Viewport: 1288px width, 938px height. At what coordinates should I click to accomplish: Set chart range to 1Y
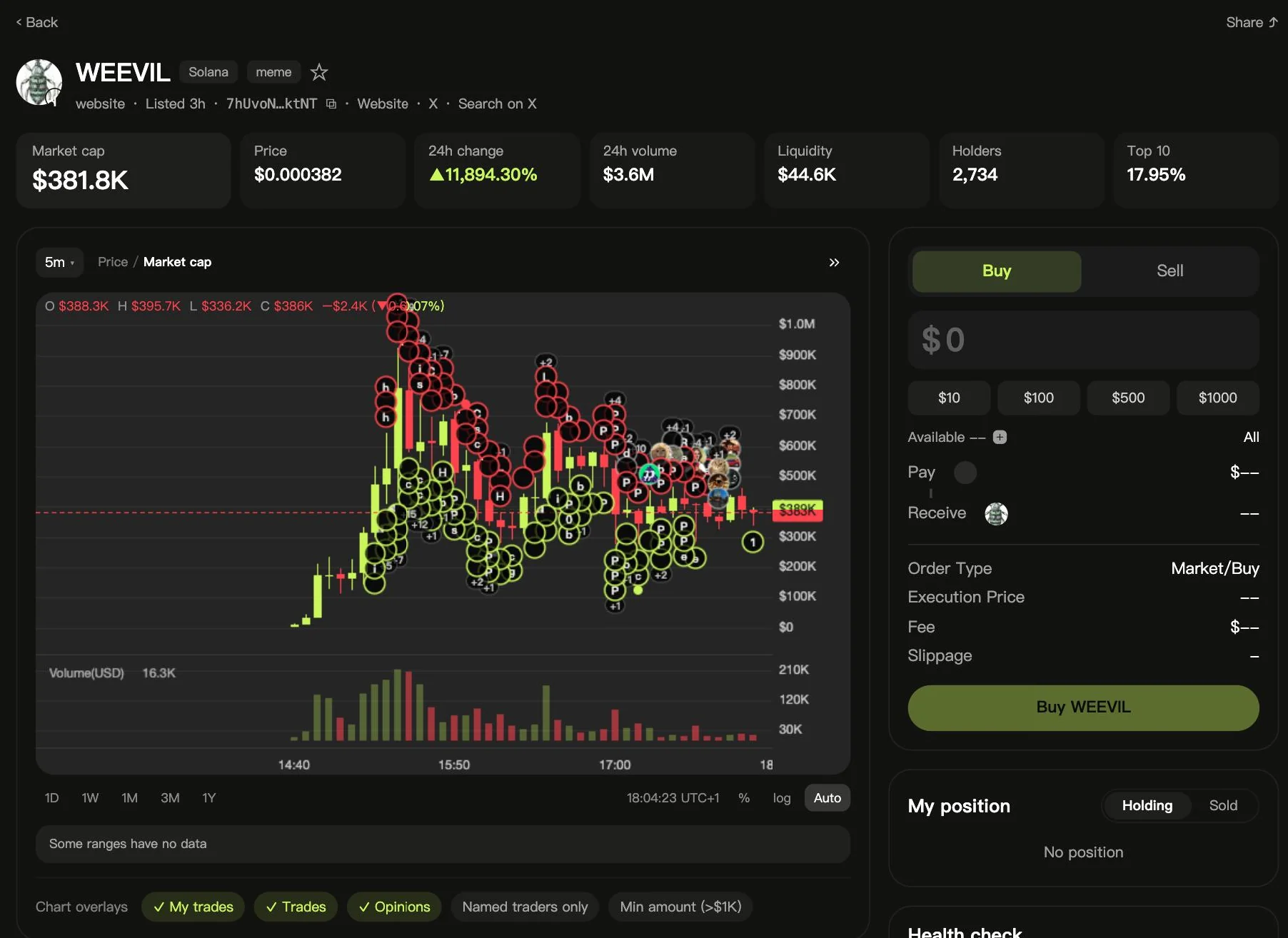(x=208, y=798)
